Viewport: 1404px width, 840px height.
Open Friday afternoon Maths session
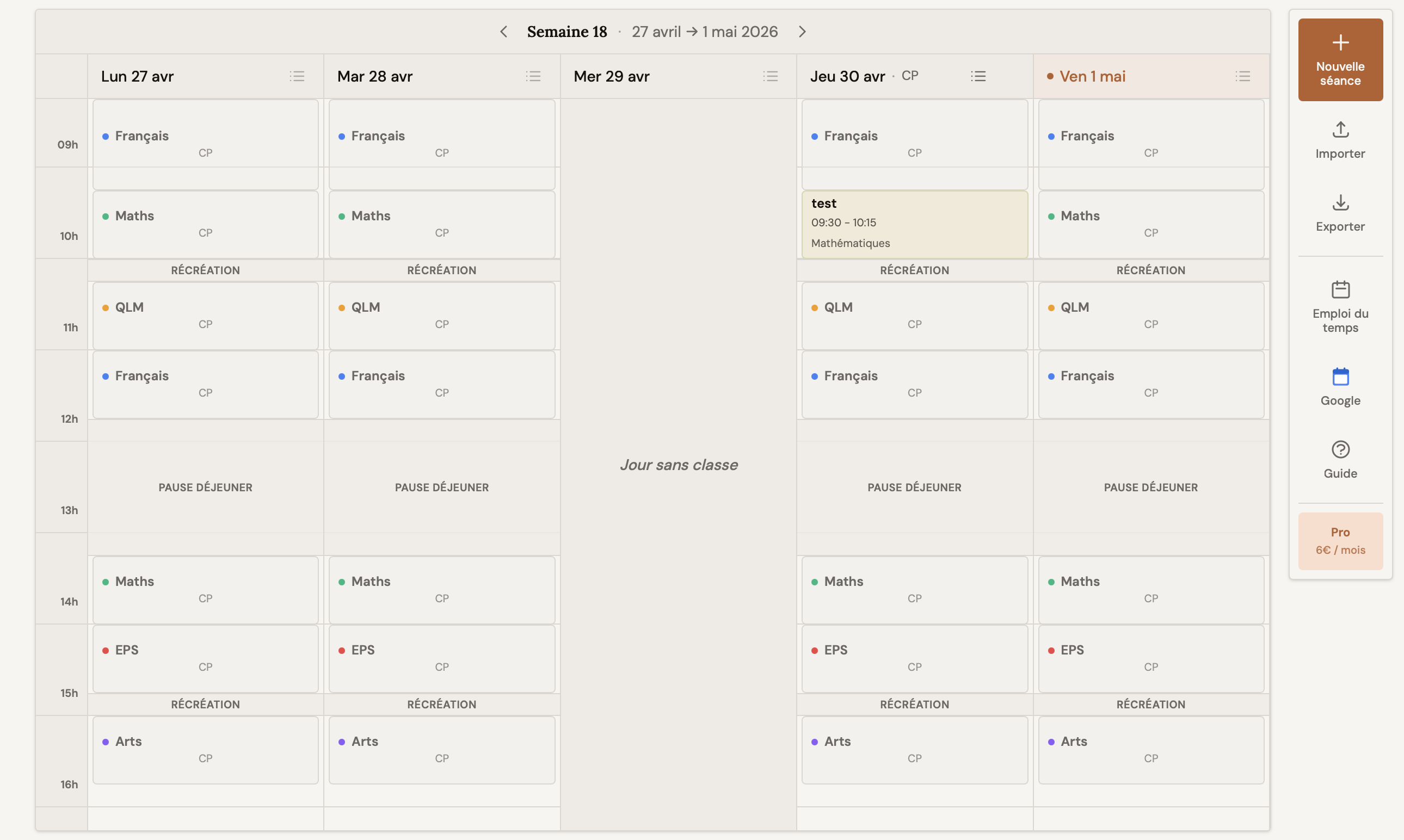coord(1151,590)
